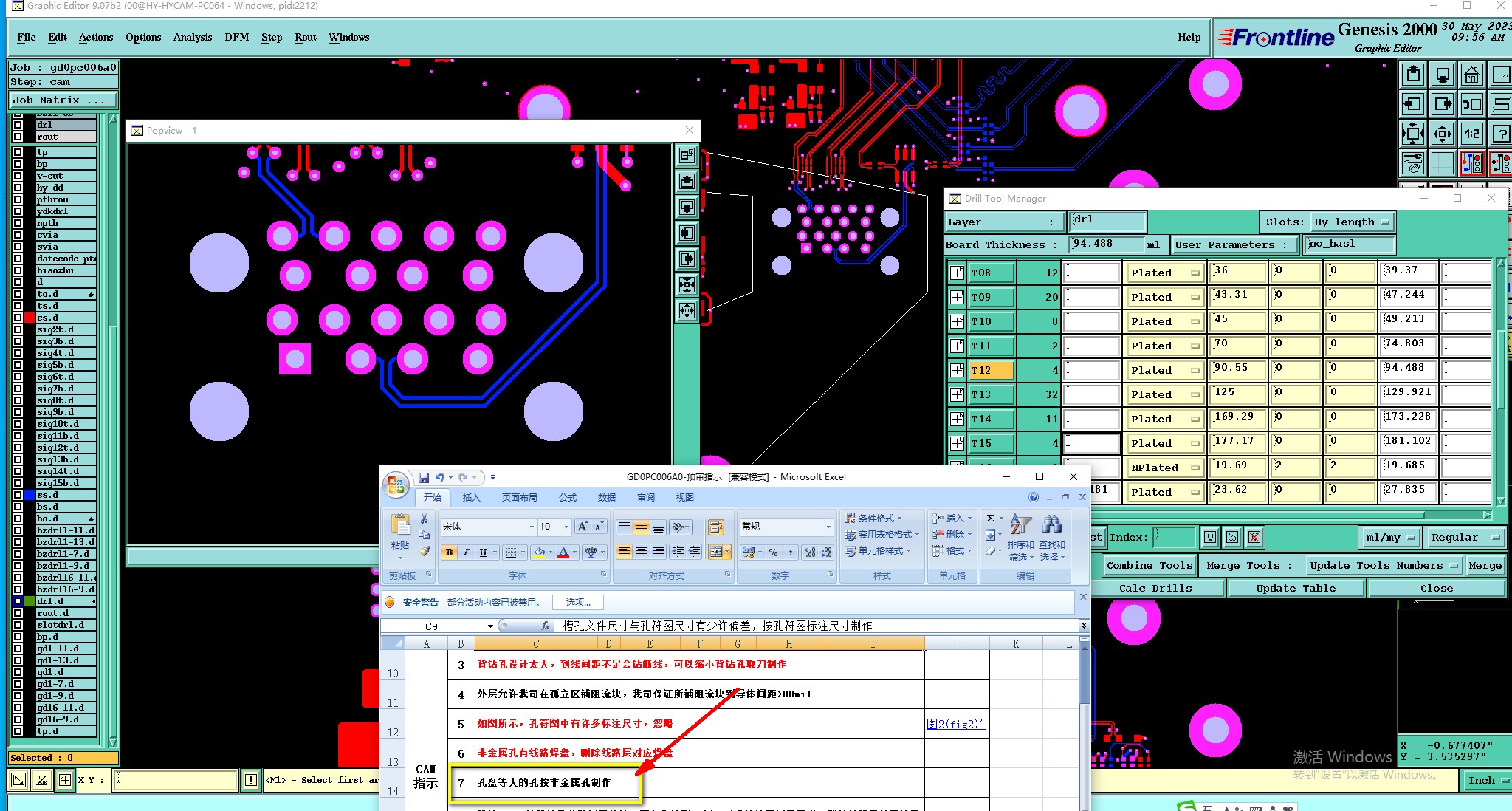Toggle visibility checkbox for layer v-cut
Viewport: 1512px width, 811px height.
click(x=18, y=176)
